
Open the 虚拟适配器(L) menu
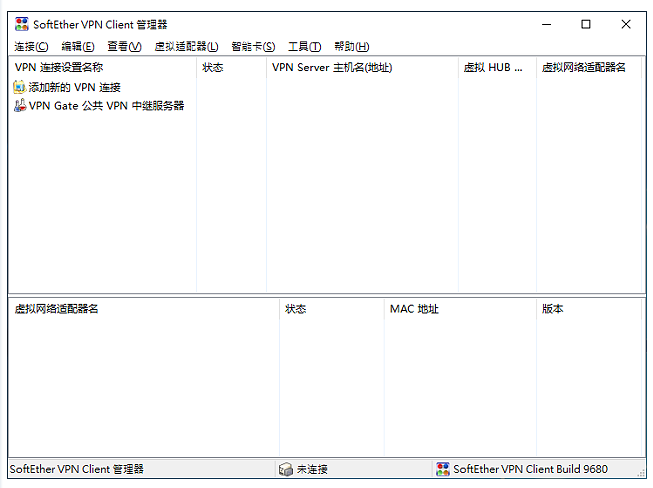(x=186, y=46)
